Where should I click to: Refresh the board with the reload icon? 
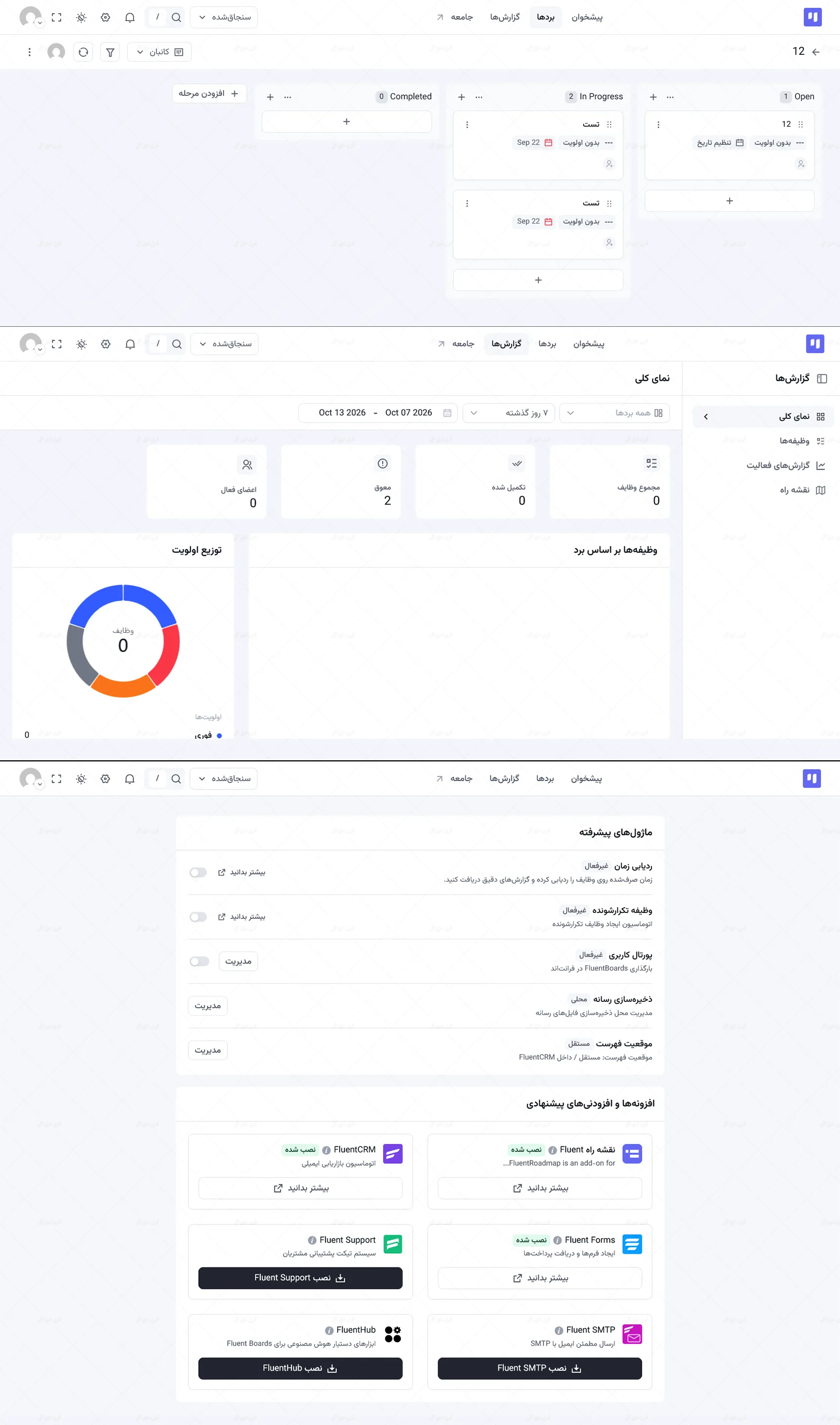[83, 52]
